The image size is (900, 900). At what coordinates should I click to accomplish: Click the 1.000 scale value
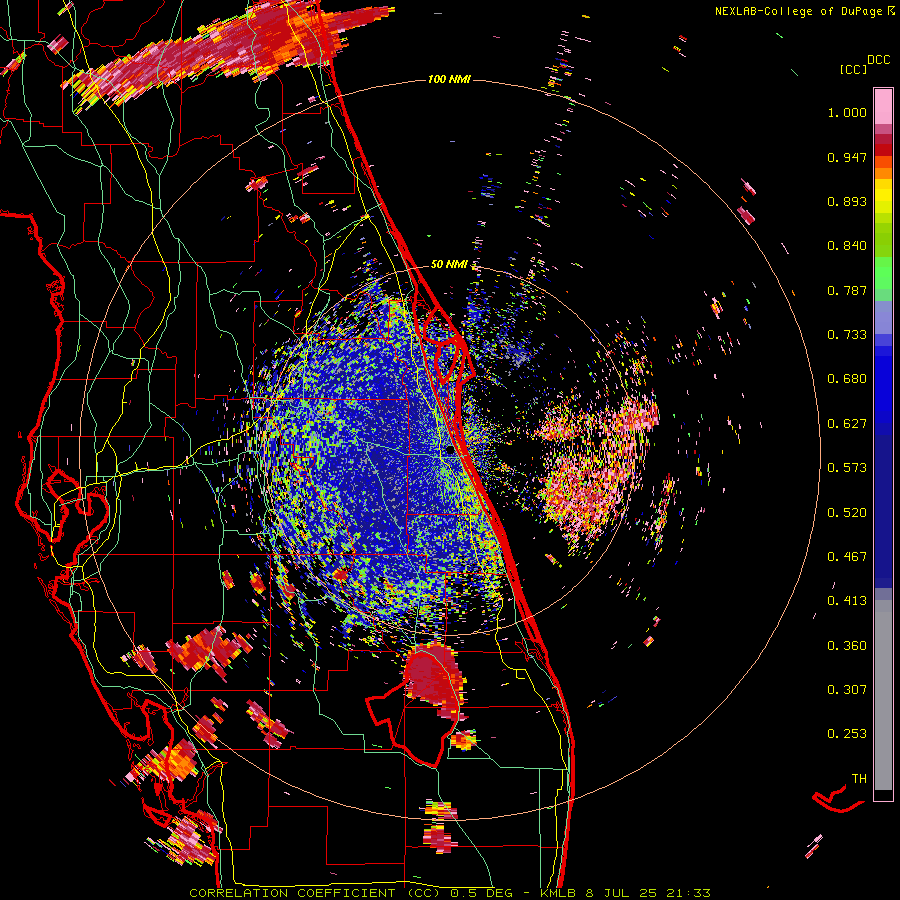coord(847,112)
